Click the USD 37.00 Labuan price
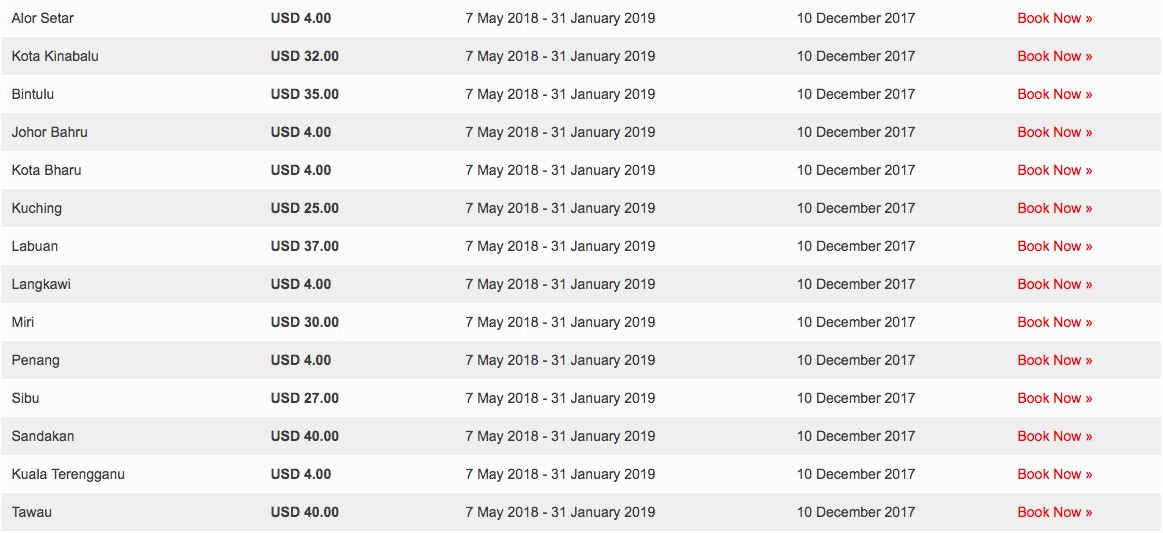The height and width of the screenshot is (533, 1163). tap(305, 246)
